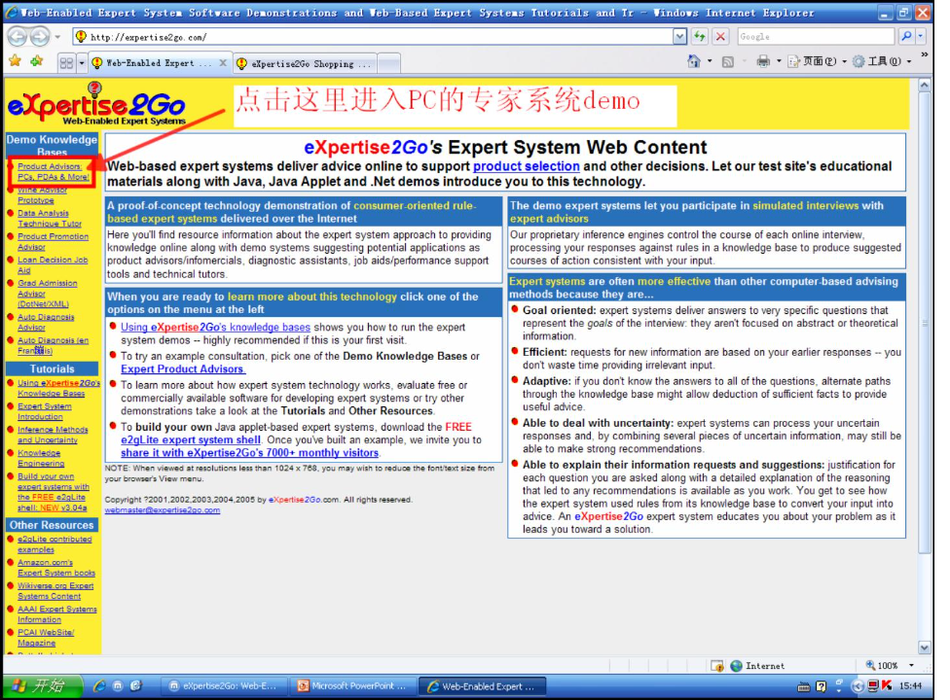Screen dimensions: 950x700
Task: Click the browser Back arrow button
Action: pos(17,36)
